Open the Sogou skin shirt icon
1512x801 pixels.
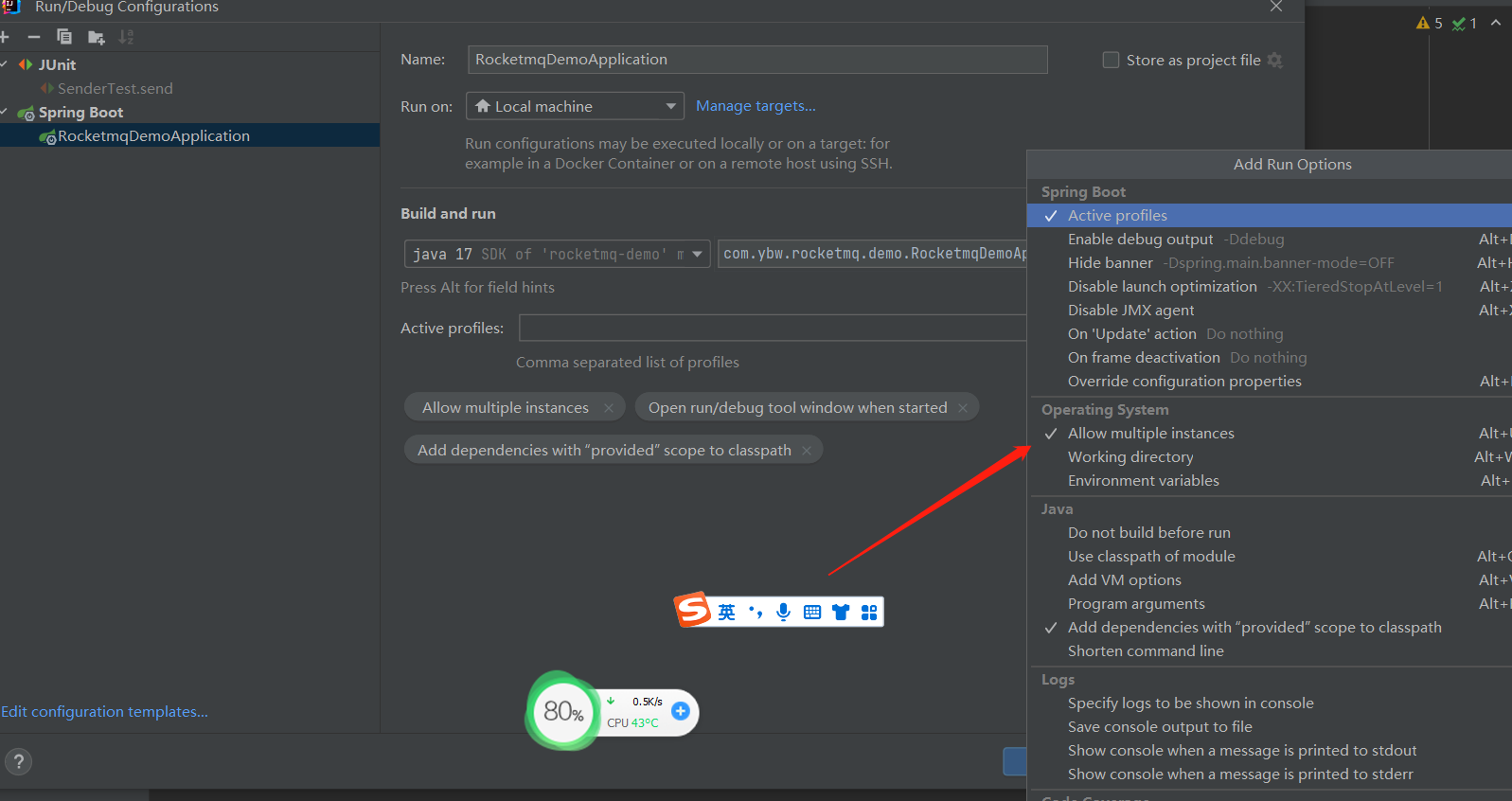[x=841, y=612]
